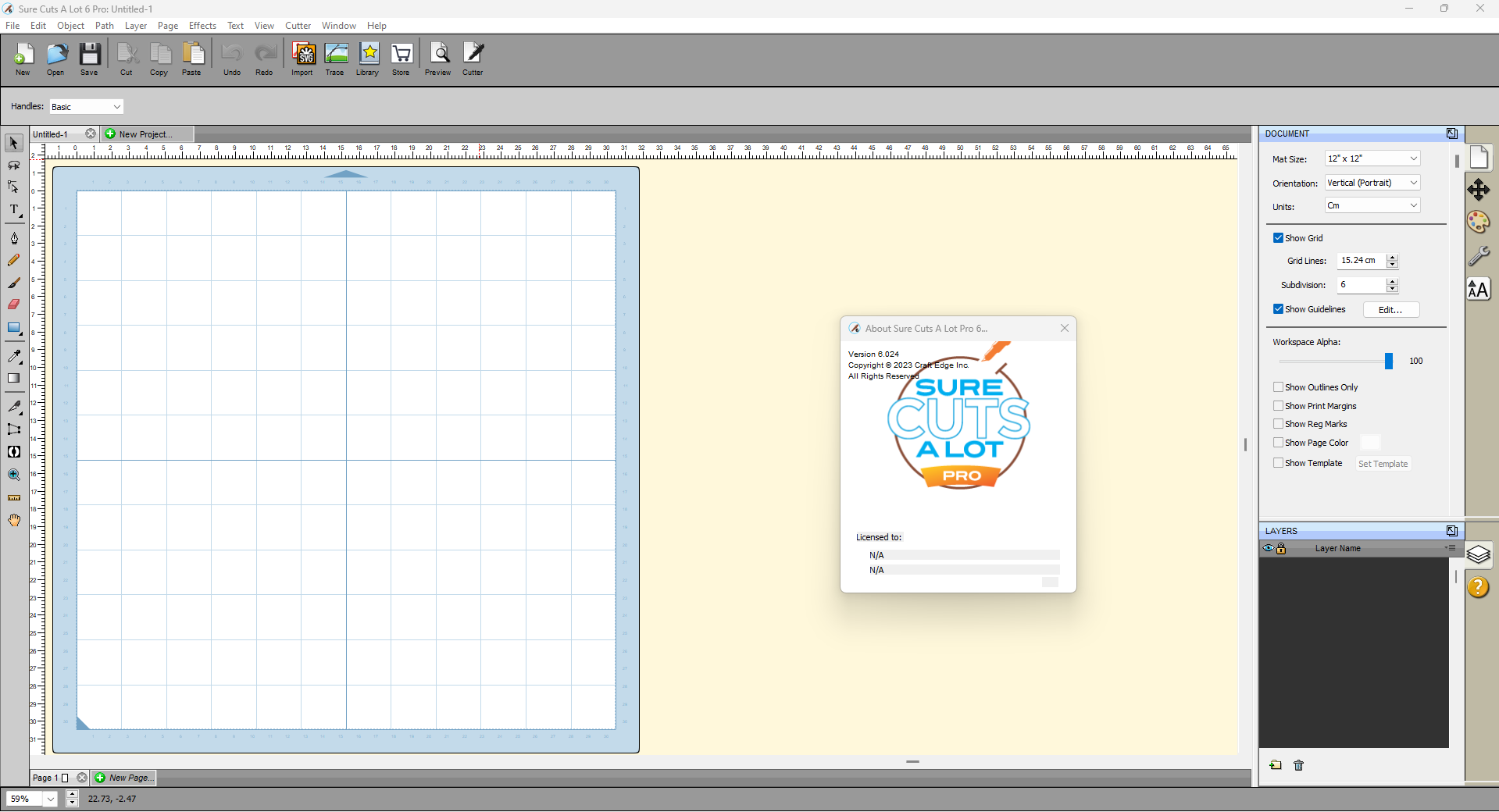Select the Page 1 tab
1499x812 pixels.
pyautogui.click(x=45, y=778)
